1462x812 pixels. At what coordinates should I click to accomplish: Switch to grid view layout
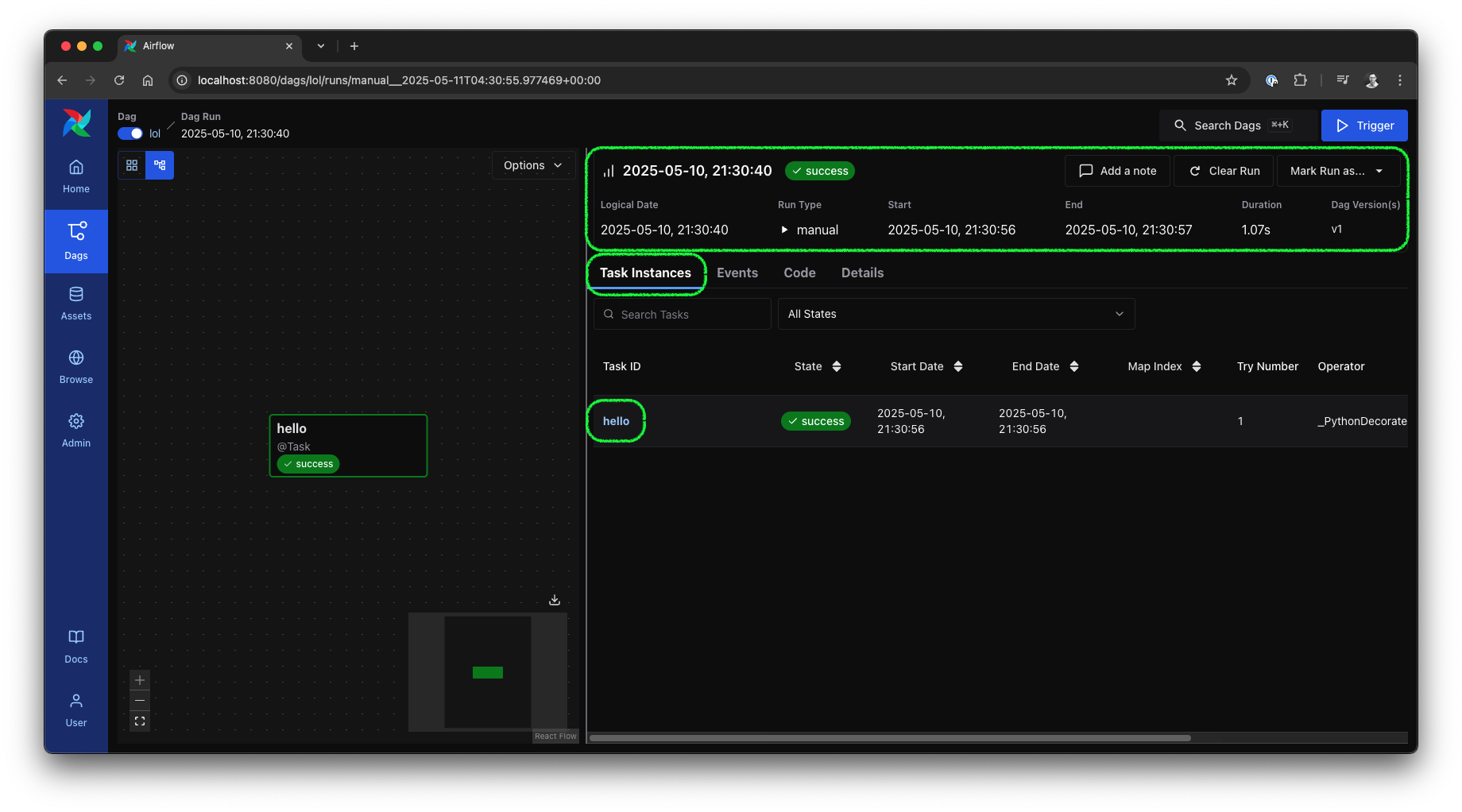point(132,165)
